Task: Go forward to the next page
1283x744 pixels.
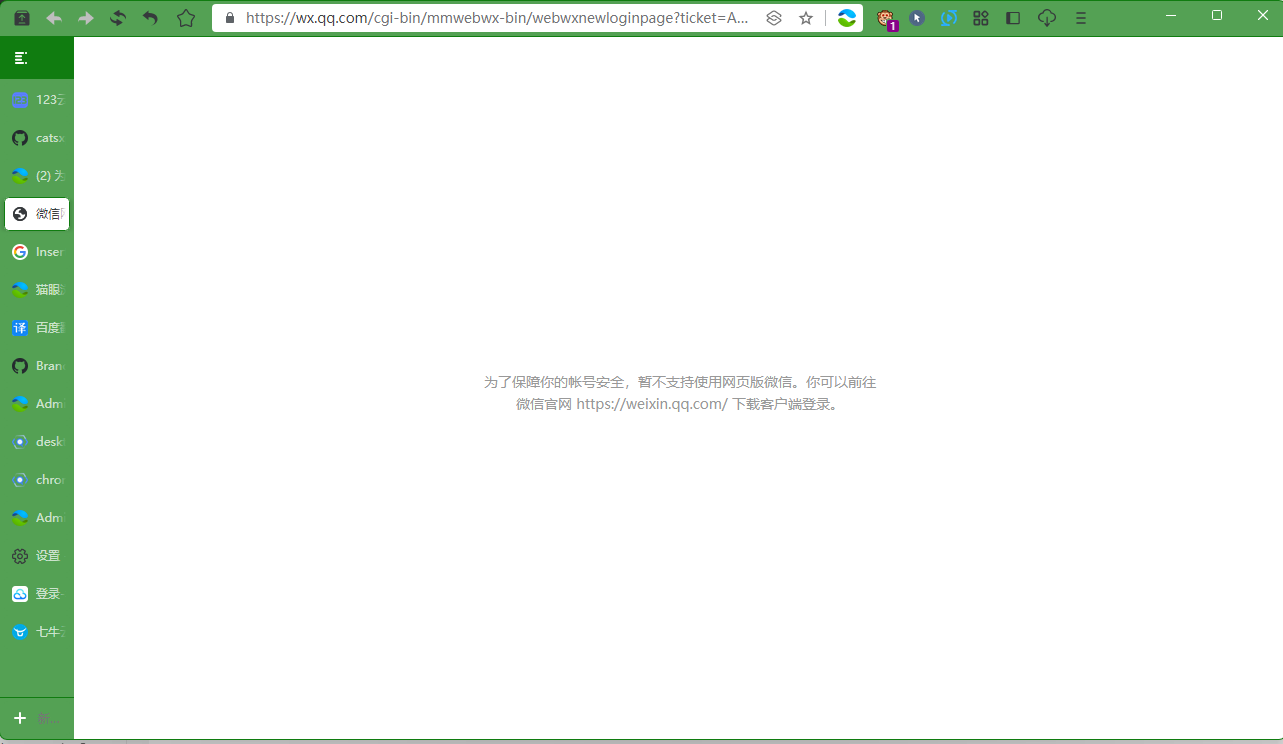Action: 86,18
